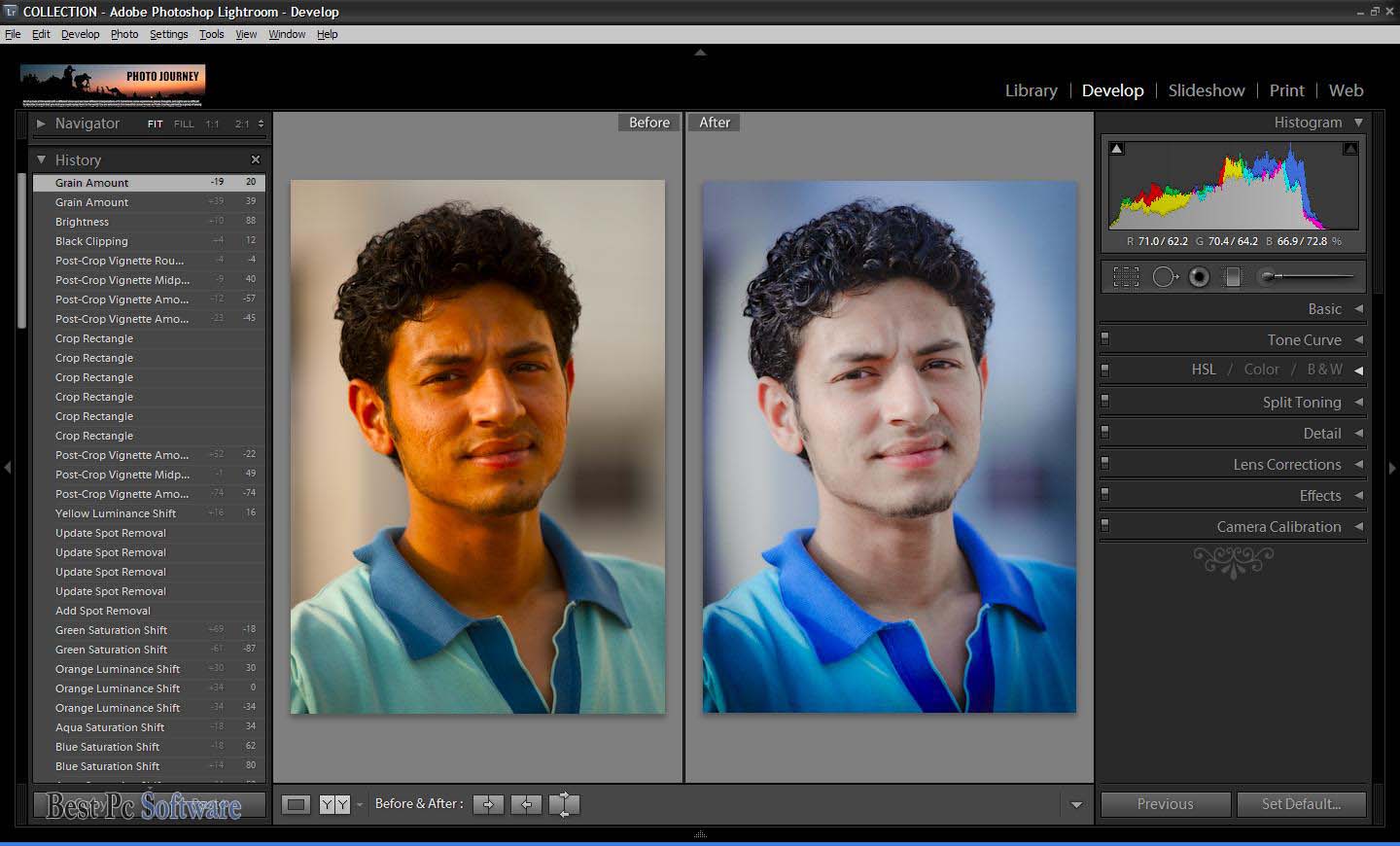Enable the Split Toning panel switch
Screen dimensions: 1400x846
tap(1104, 400)
